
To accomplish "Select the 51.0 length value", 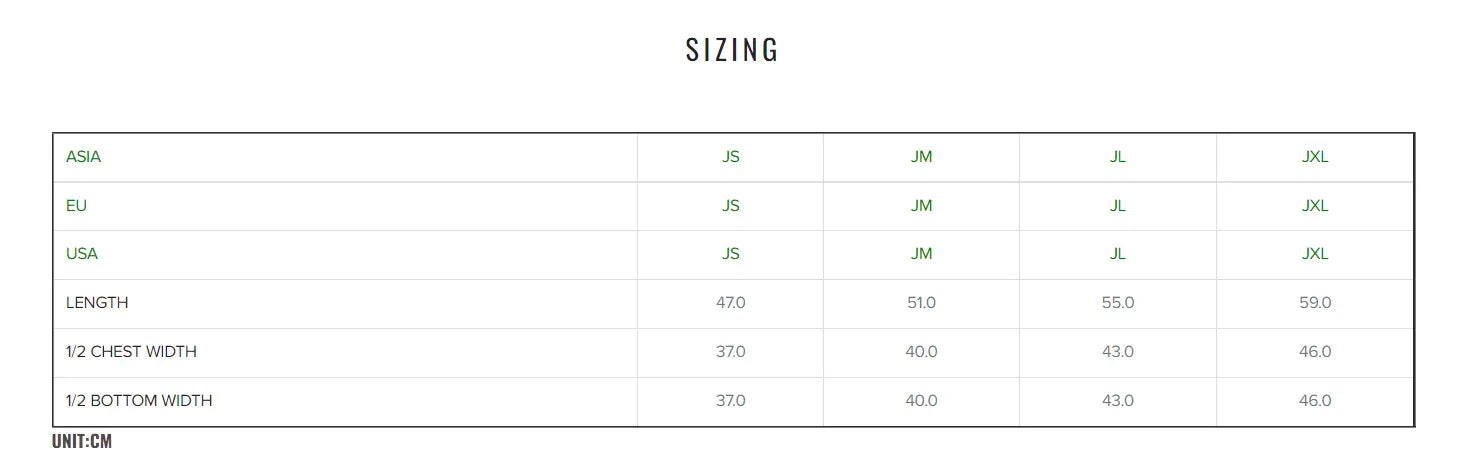I will [x=921, y=303].
